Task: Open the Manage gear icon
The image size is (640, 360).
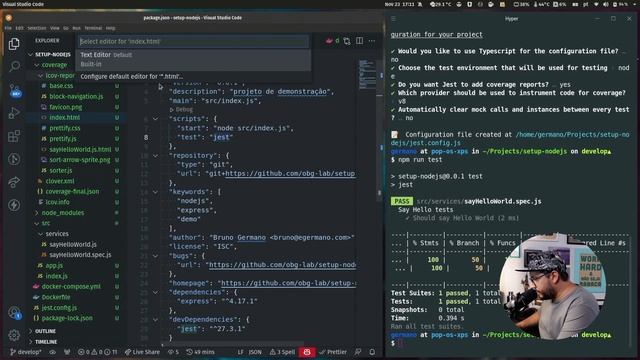Action: point(14,335)
